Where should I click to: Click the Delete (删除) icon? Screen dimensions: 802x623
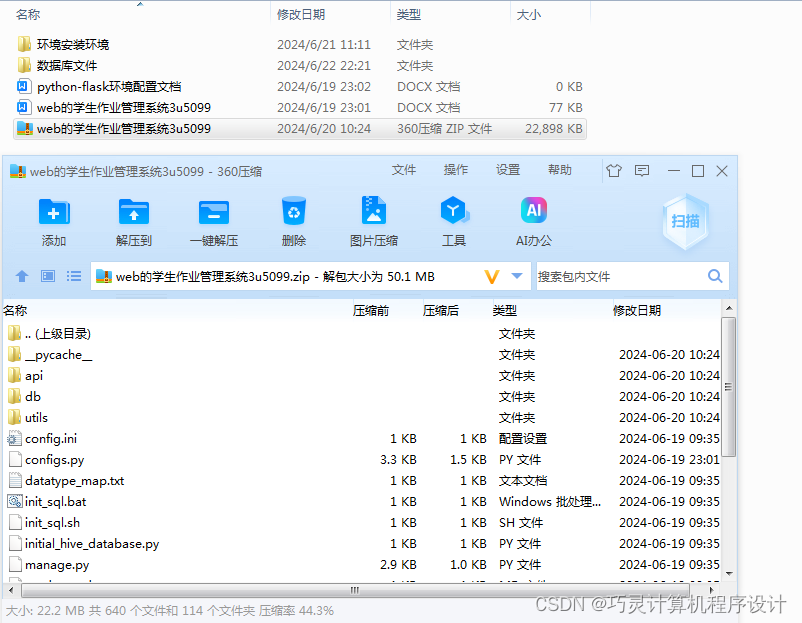tap(293, 214)
